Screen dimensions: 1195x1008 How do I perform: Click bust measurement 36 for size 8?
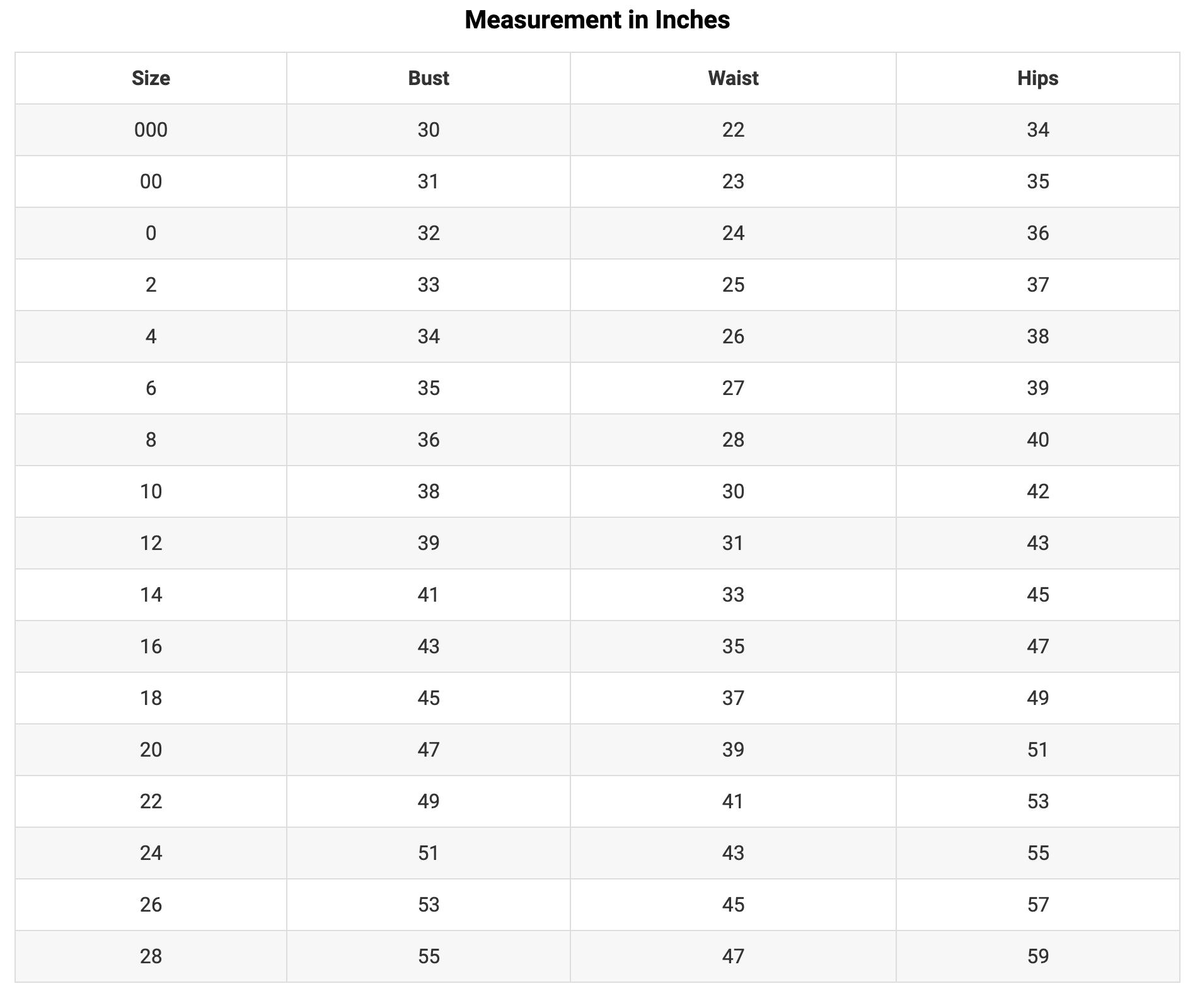pyautogui.click(x=428, y=440)
